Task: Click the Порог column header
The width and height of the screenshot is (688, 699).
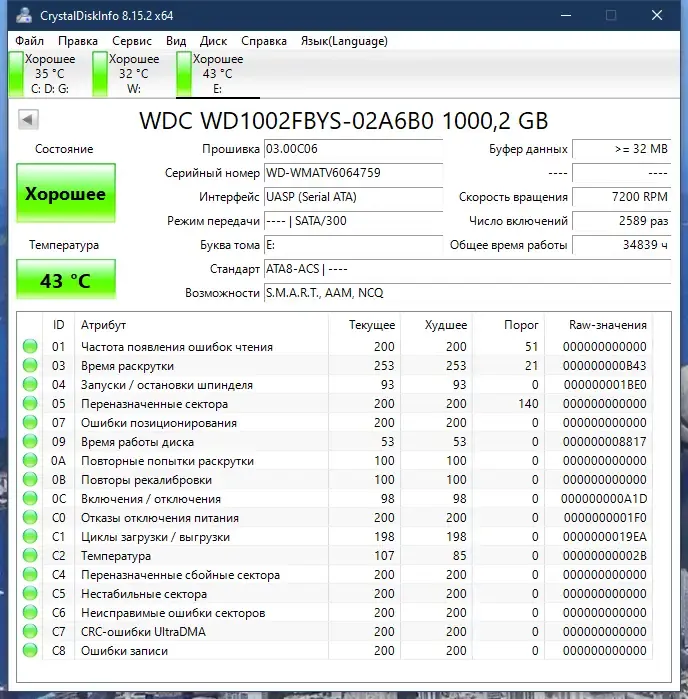Action: tap(508, 325)
